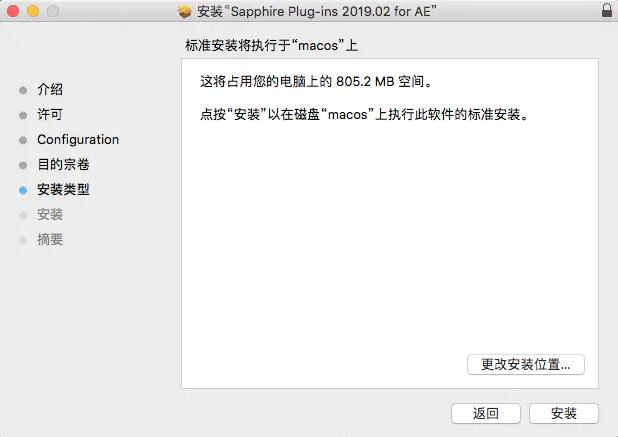Go to the 目的宗卷 step
618x437 pixels.
63,164
